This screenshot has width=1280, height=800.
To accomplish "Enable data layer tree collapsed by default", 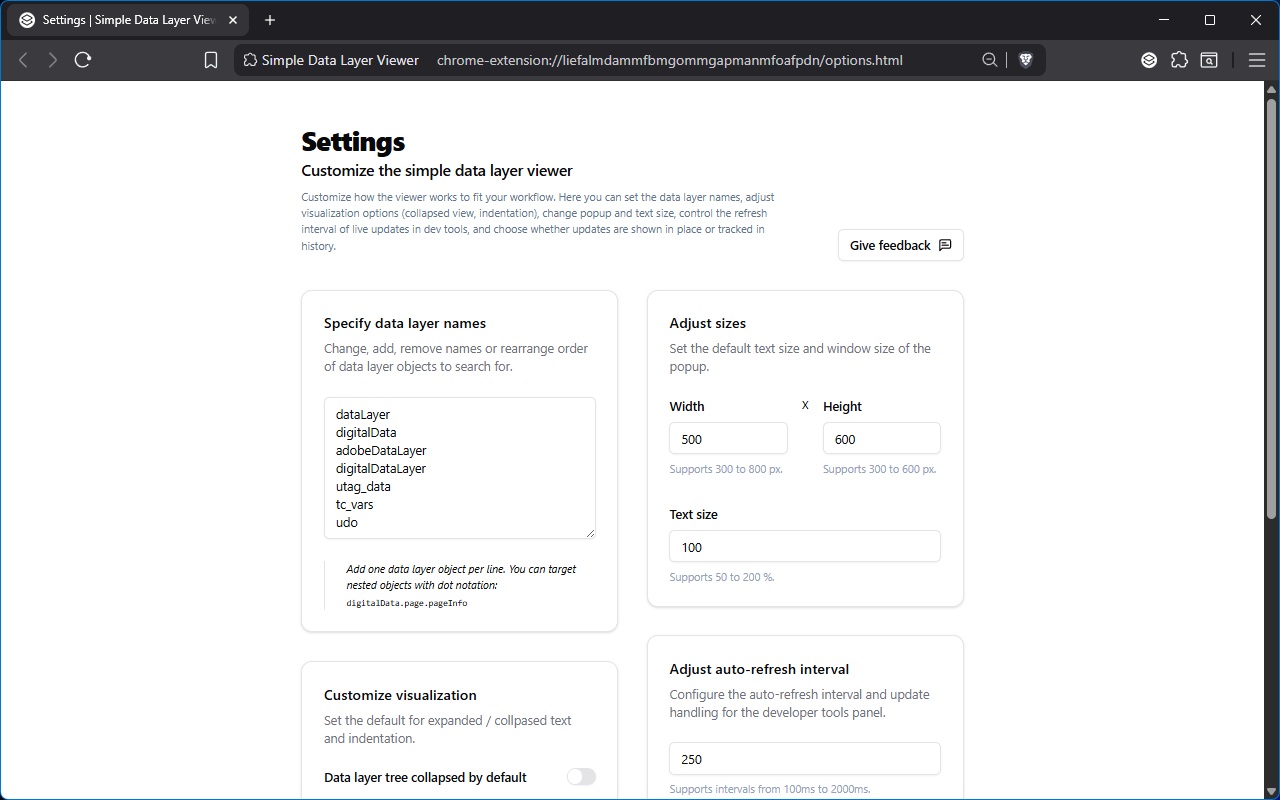I will coord(581,777).
